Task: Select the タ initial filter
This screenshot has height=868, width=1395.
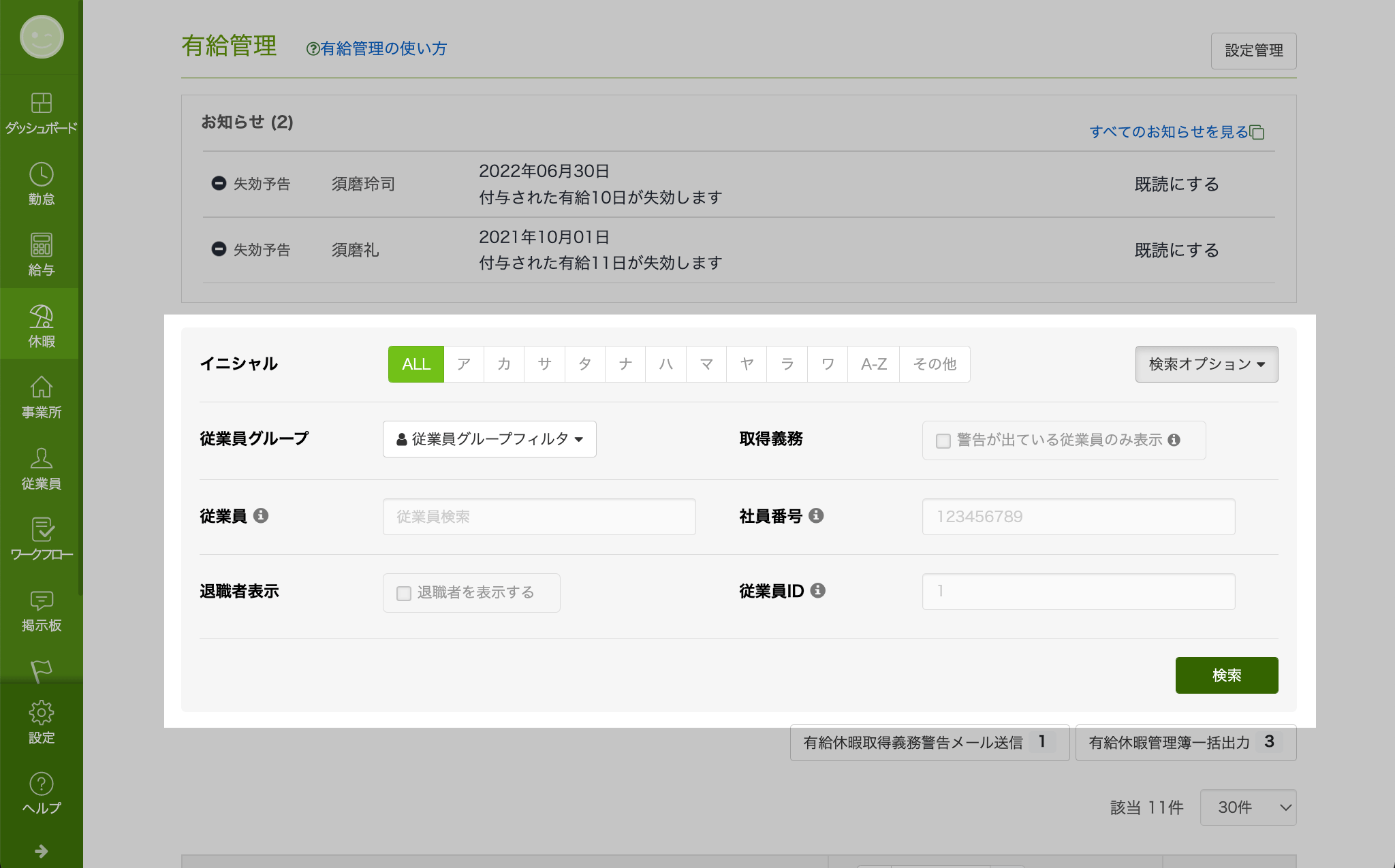Action: point(585,364)
